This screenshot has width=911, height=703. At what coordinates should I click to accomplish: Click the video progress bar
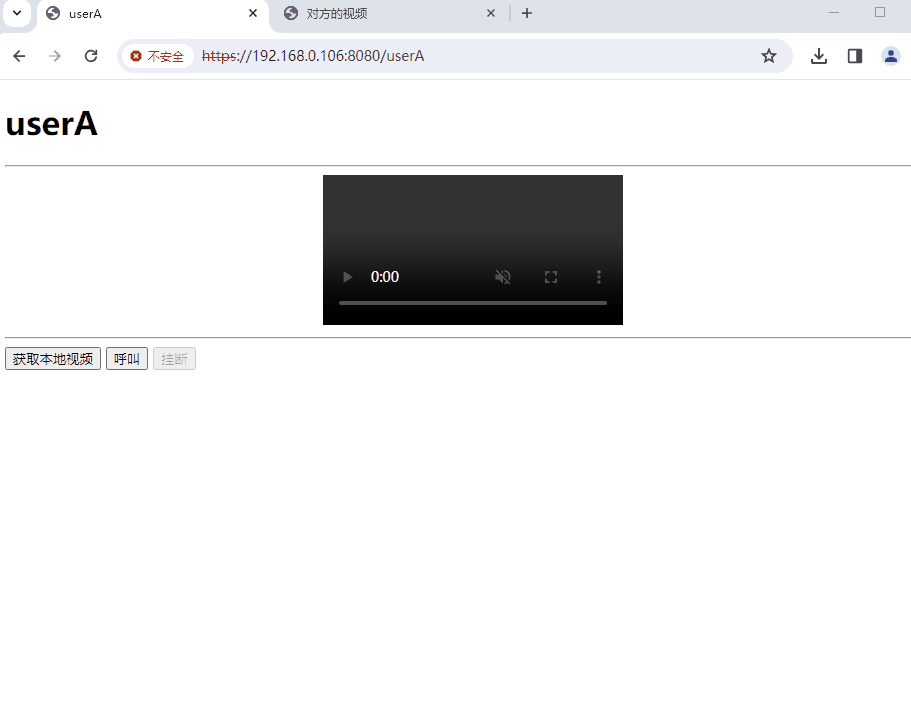pos(473,303)
